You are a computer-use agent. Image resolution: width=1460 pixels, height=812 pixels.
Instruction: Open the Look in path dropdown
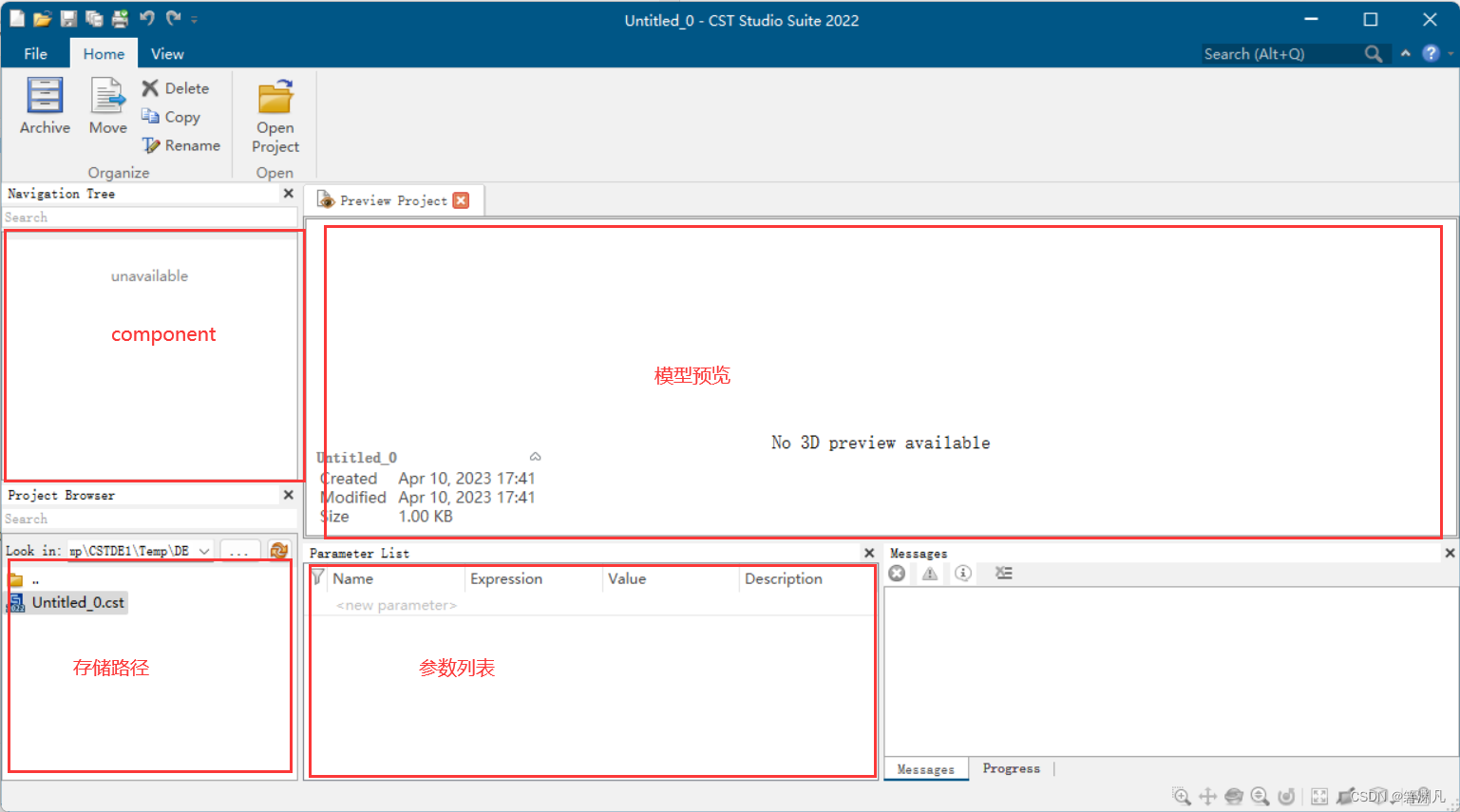point(204,551)
